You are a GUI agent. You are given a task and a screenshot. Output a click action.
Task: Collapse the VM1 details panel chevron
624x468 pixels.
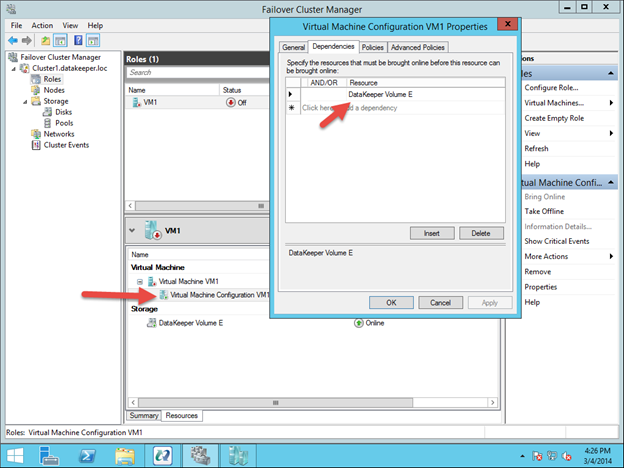pyautogui.click(x=133, y=230)
